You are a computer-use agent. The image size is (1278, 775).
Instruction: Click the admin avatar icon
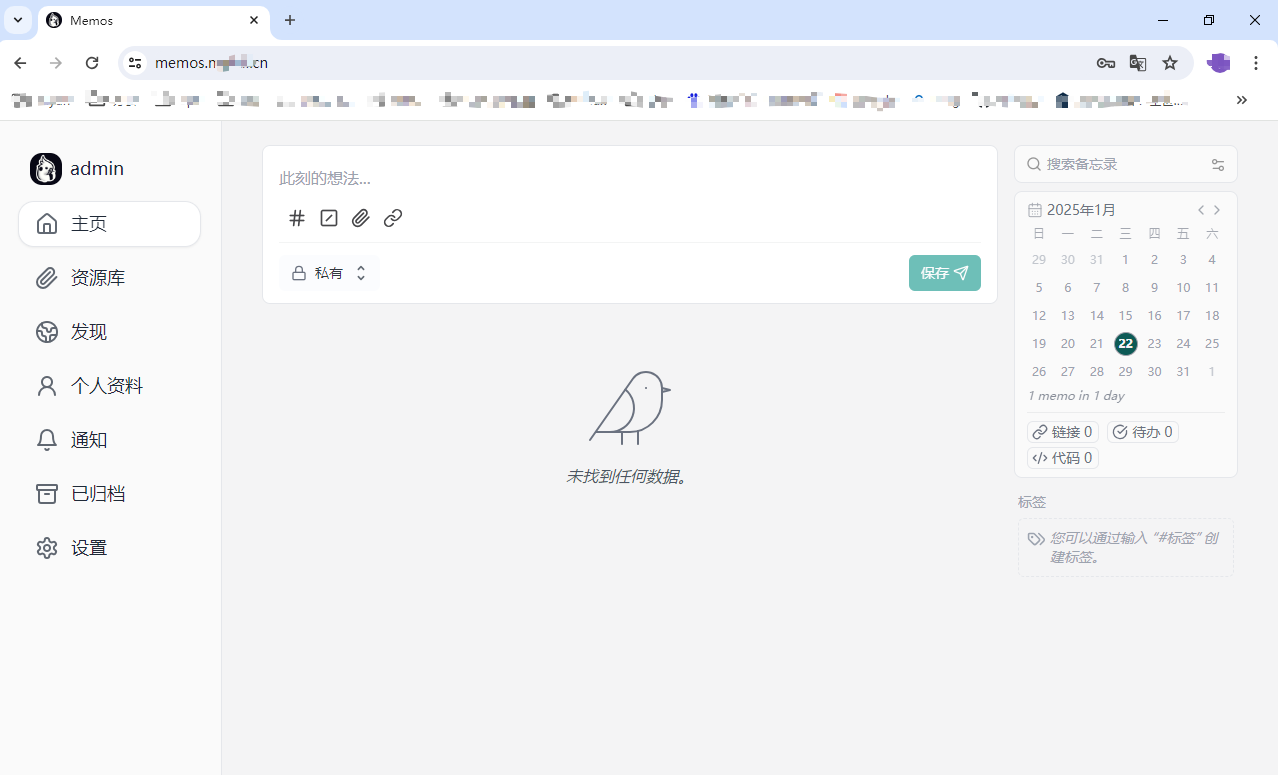(46, 169)
